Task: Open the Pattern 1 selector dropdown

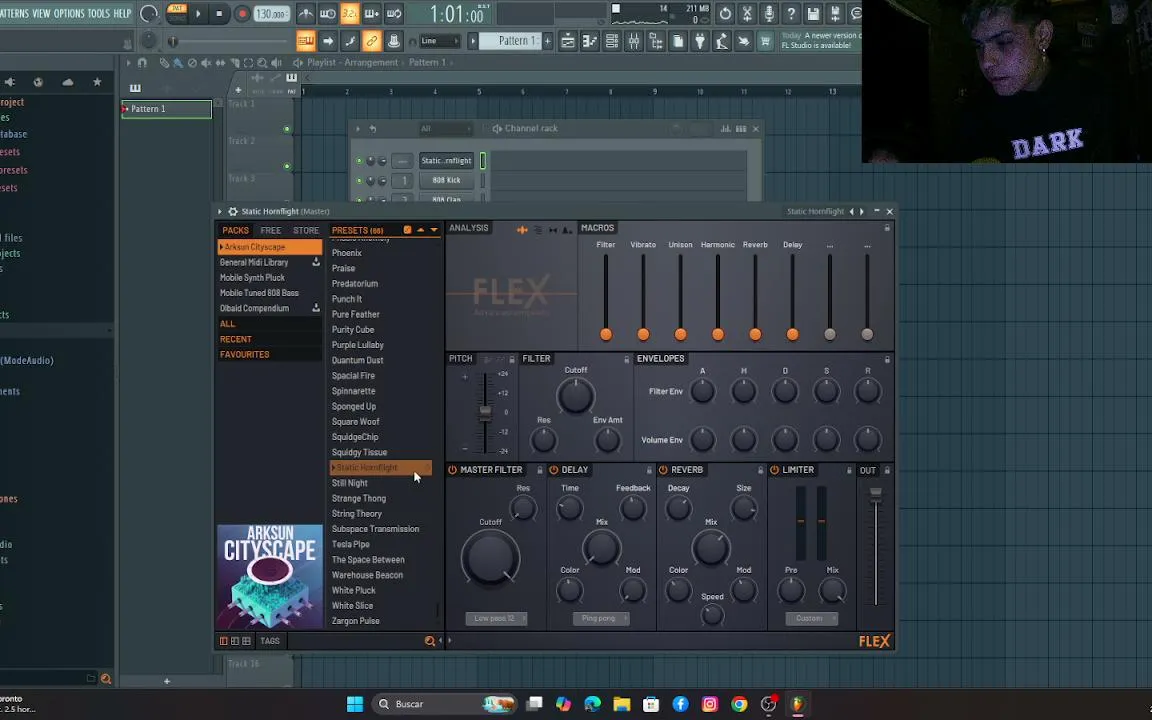Action: click(x=510, y=41)
